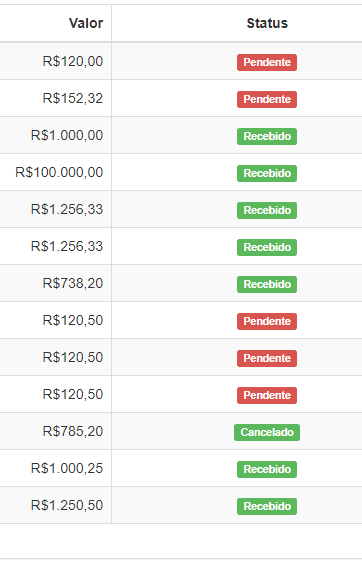This screenshot has height=575, width=362.
Task: Click the Valor column header
Action: coord(86,23)
